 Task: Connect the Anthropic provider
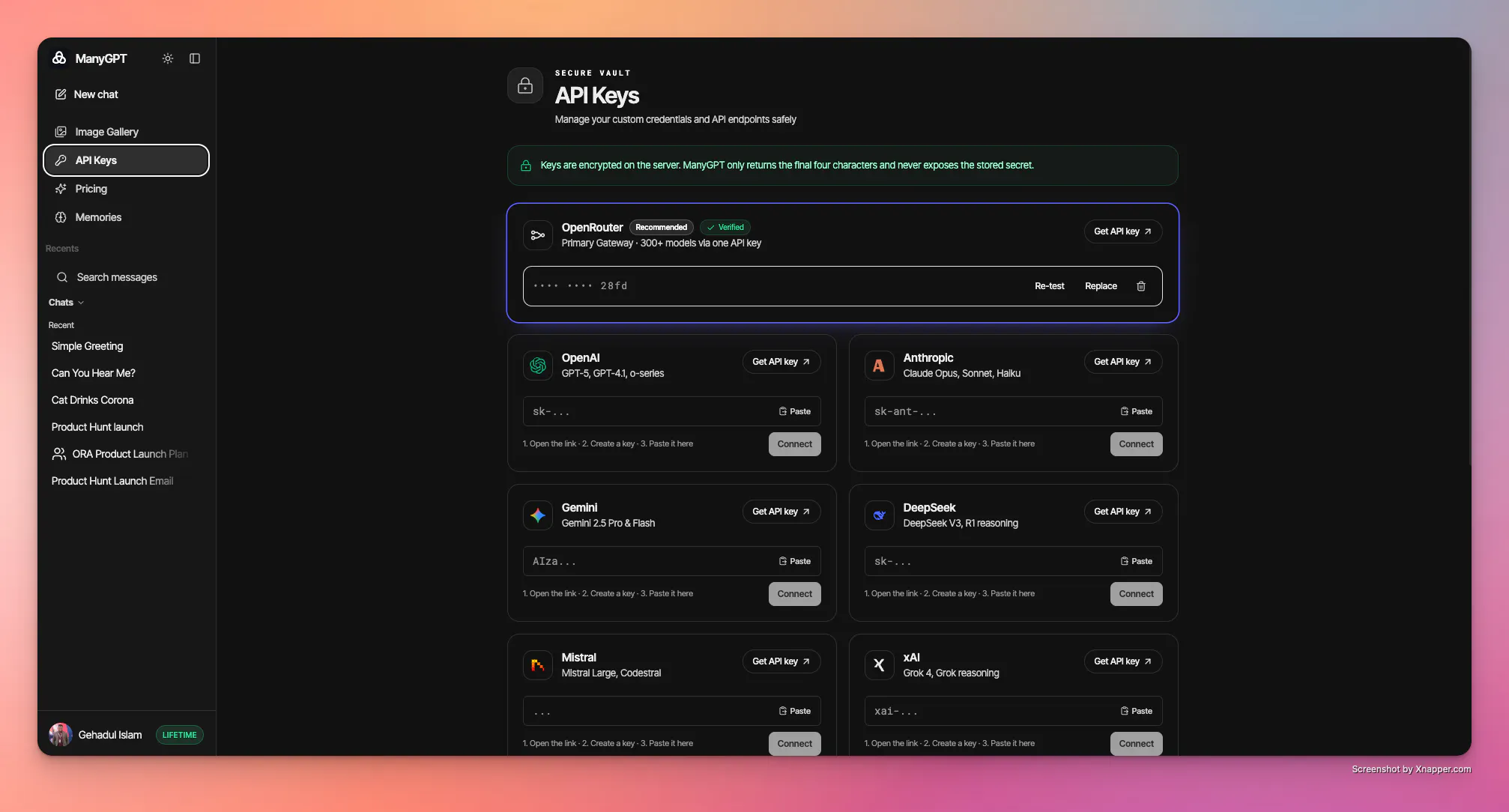click(1137, 444)
